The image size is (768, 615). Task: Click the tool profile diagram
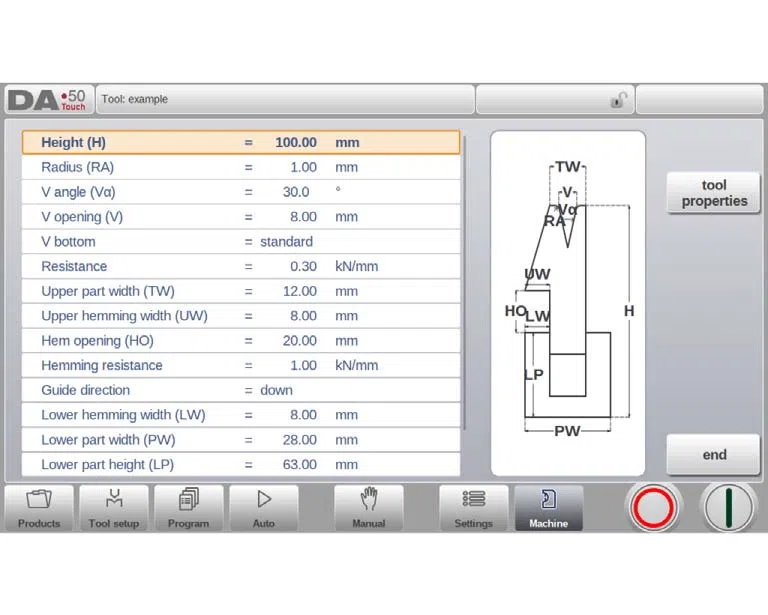[568, 303]
